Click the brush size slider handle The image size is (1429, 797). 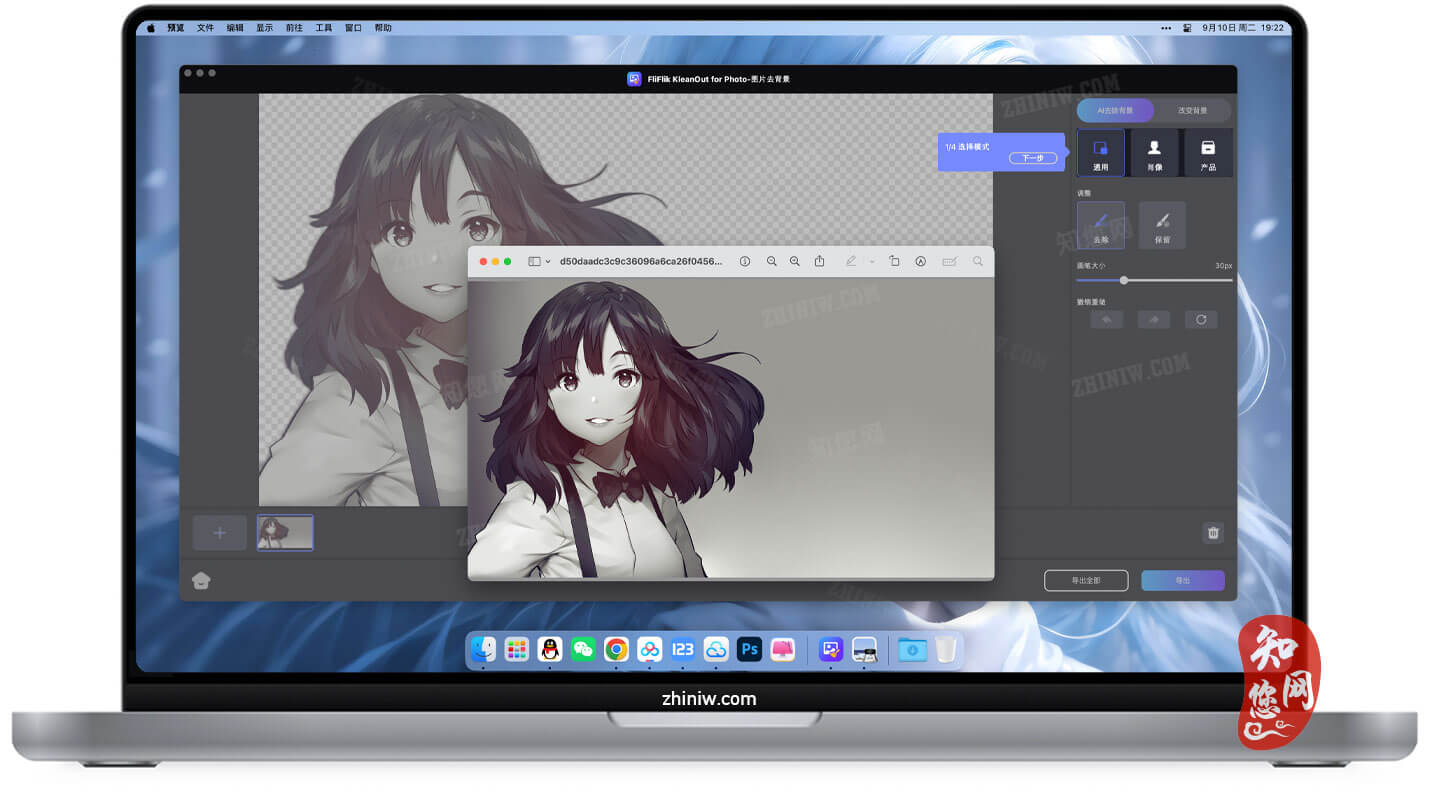1124,280
